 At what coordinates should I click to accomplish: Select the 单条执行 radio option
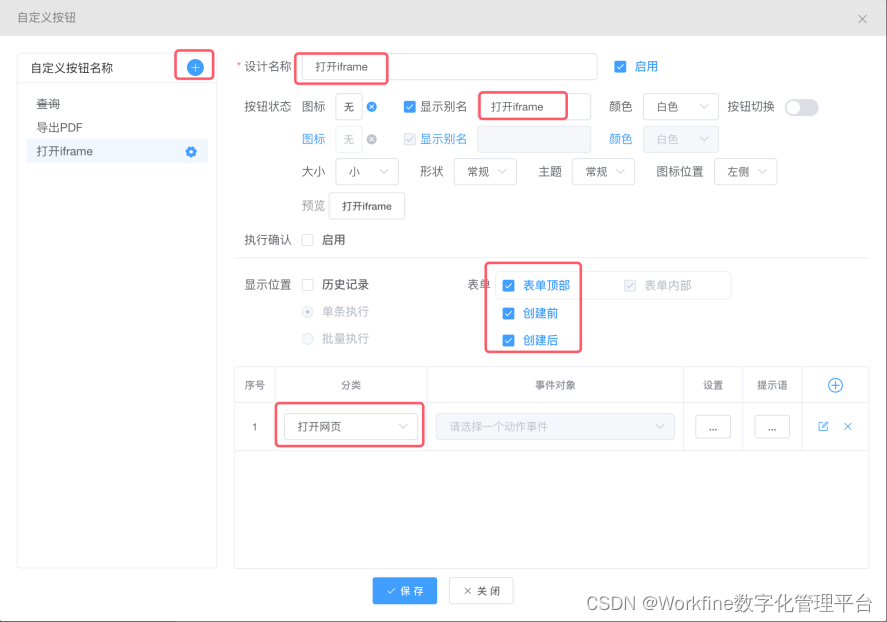point(308,312)
